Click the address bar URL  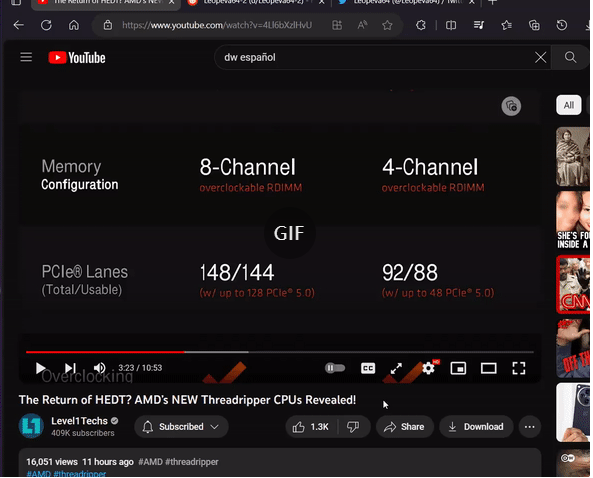coord(217,25)
